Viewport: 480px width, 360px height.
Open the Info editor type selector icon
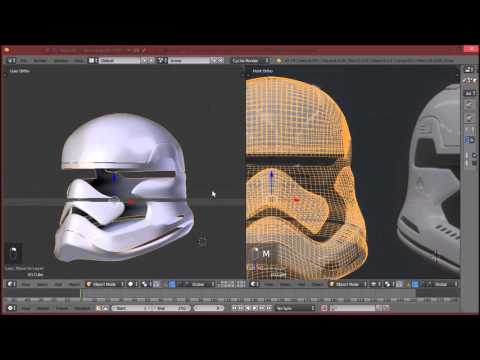point(11,60)
